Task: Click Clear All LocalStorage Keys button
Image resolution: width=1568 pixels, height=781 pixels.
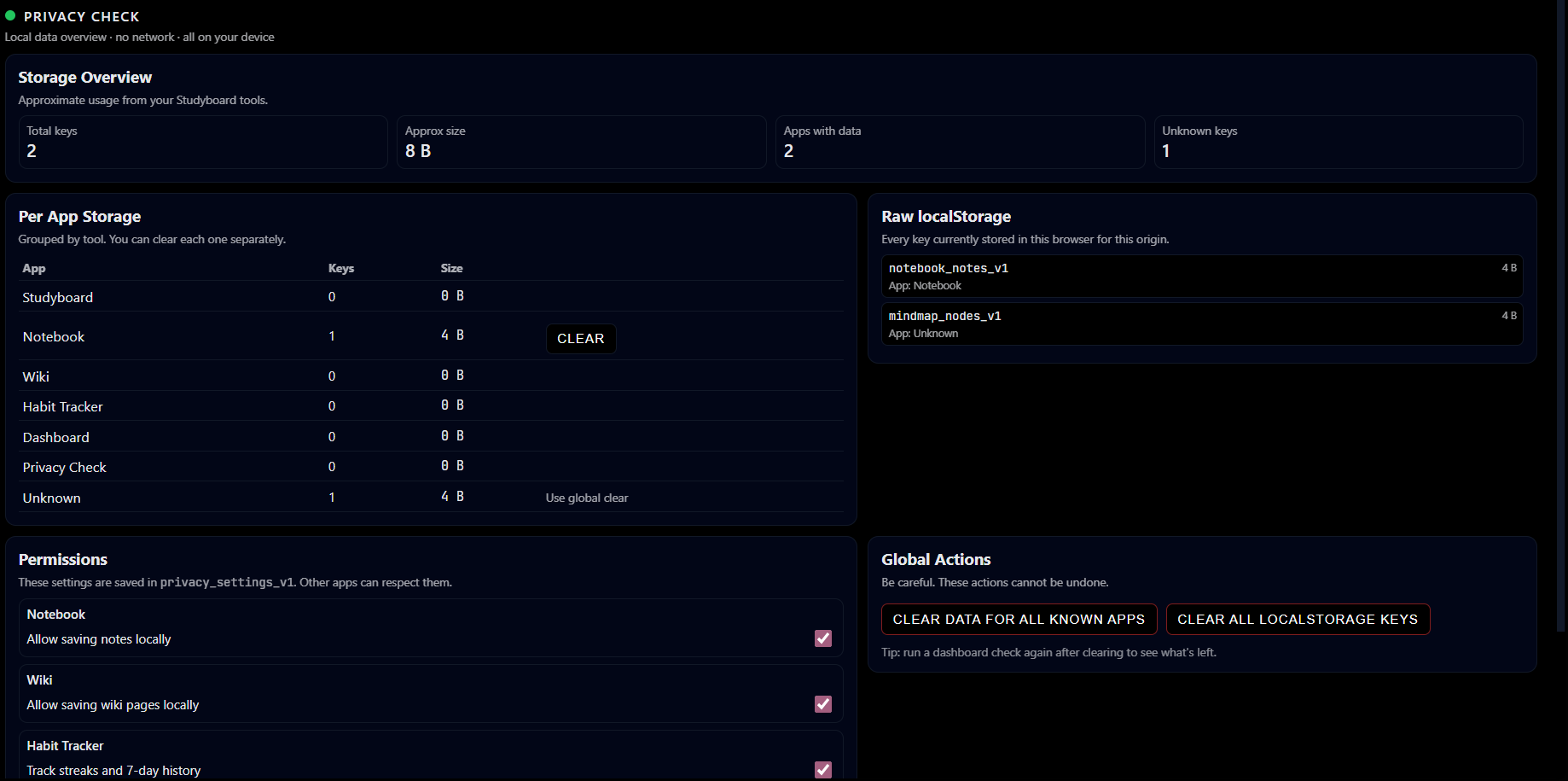Action: click(1298, 620)
